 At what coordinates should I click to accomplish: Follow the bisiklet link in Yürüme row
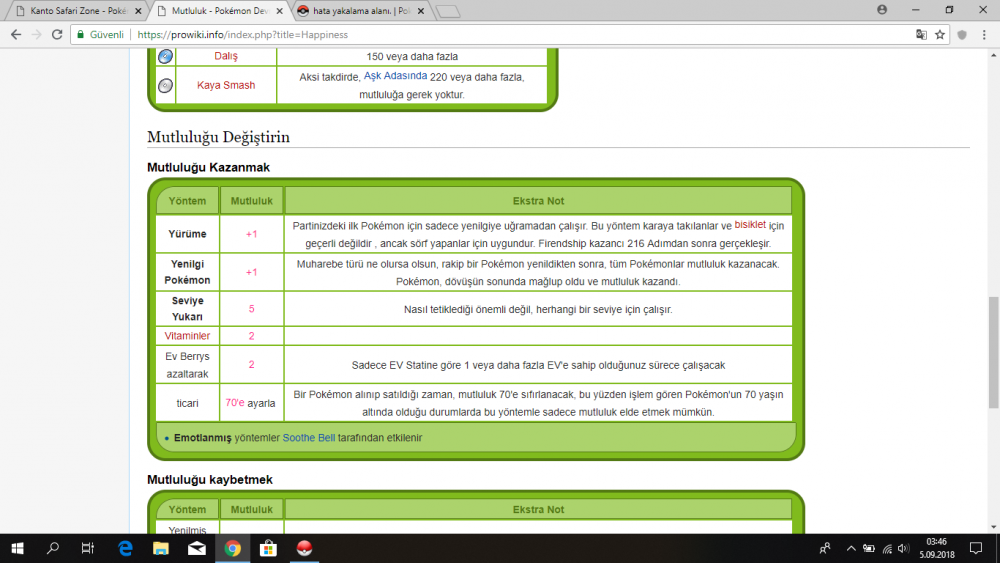point(750,225)
